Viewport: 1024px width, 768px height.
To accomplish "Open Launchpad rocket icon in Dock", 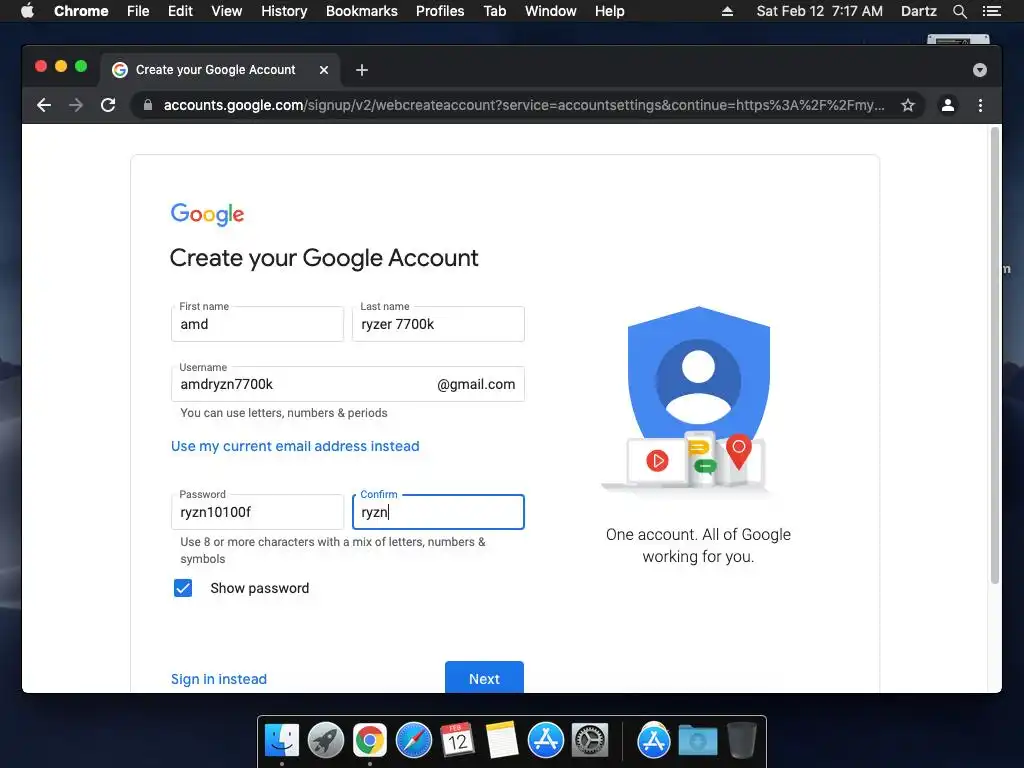I will [x=326, y=741].
